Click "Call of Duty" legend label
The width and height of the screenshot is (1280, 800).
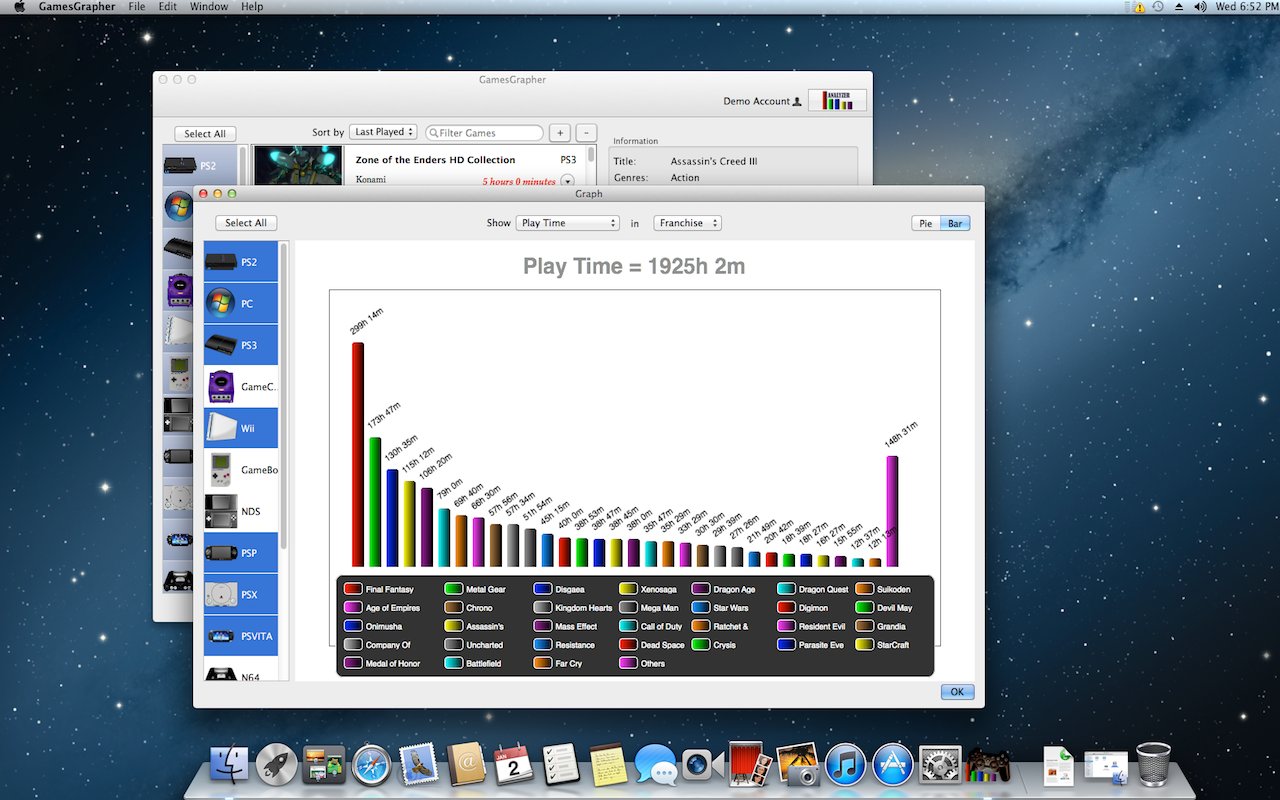point(663,626)
